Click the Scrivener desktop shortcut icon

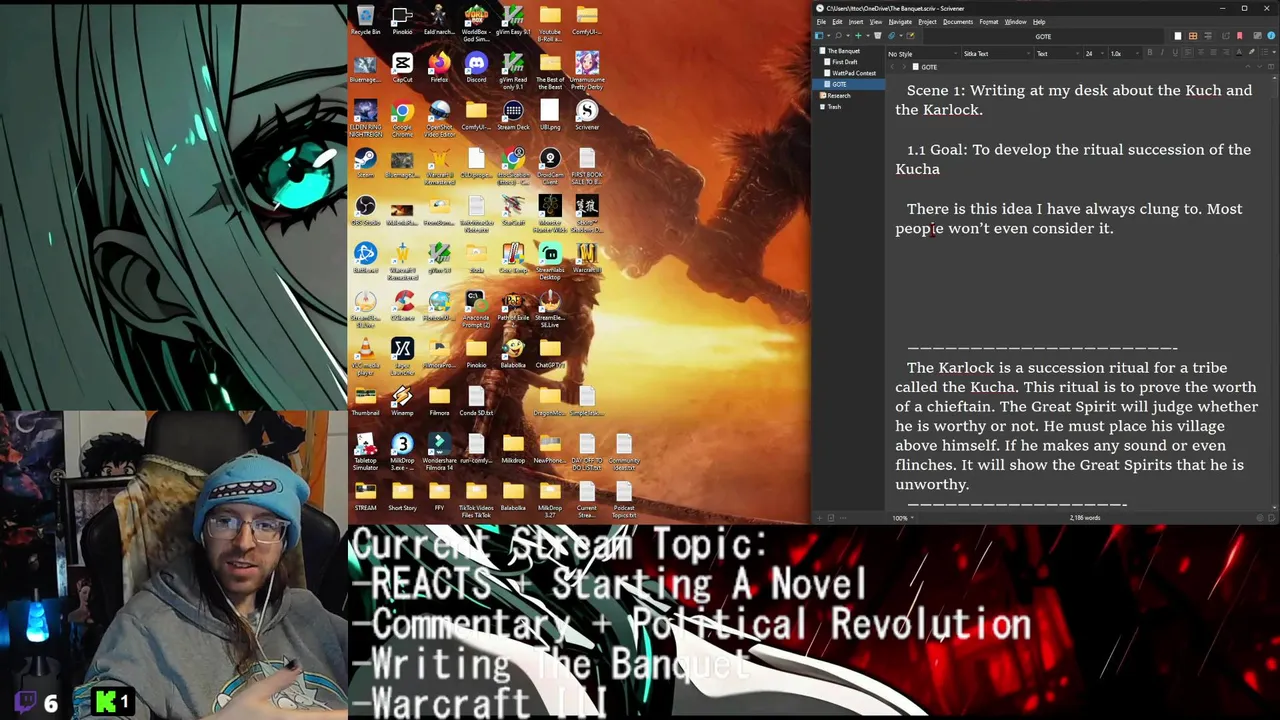pyautogui.click(x=587, y=116)
